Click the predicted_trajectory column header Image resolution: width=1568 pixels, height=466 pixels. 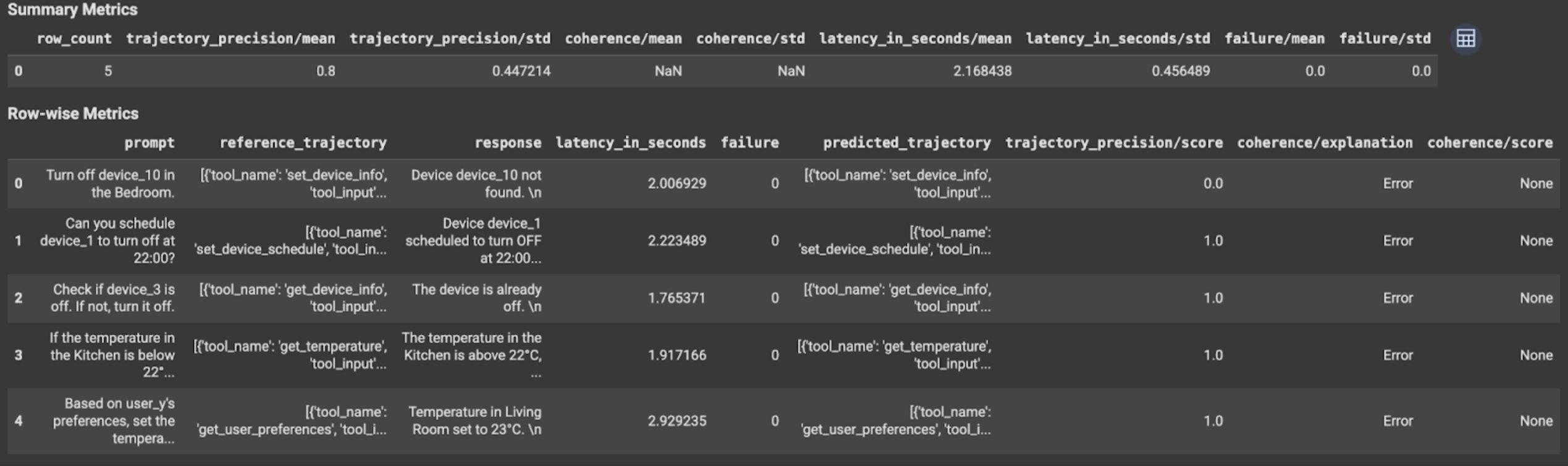[x=906, y=143]
